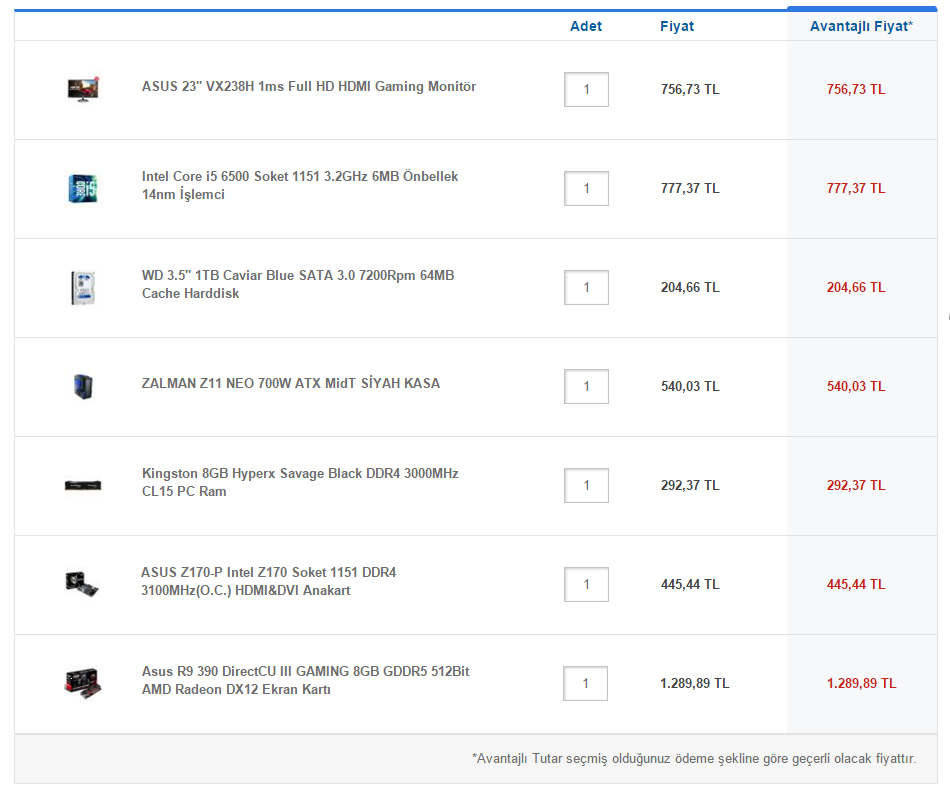Click the WD Caviar Blue harddisk thumbnail
Viewport: 950px width, 789px height.
82,287
